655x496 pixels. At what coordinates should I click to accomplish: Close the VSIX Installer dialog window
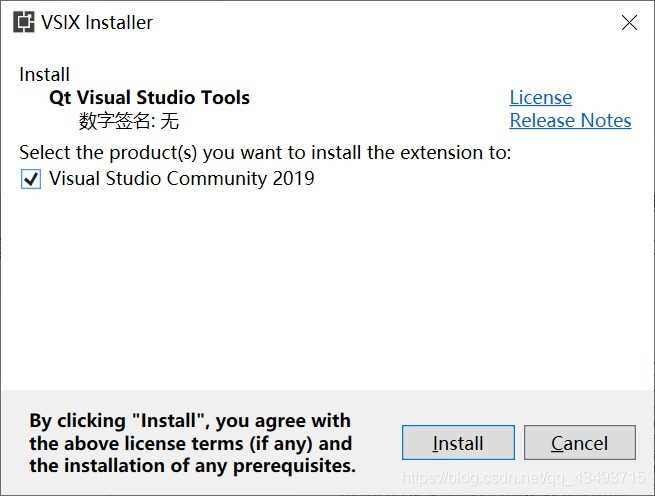629,22
